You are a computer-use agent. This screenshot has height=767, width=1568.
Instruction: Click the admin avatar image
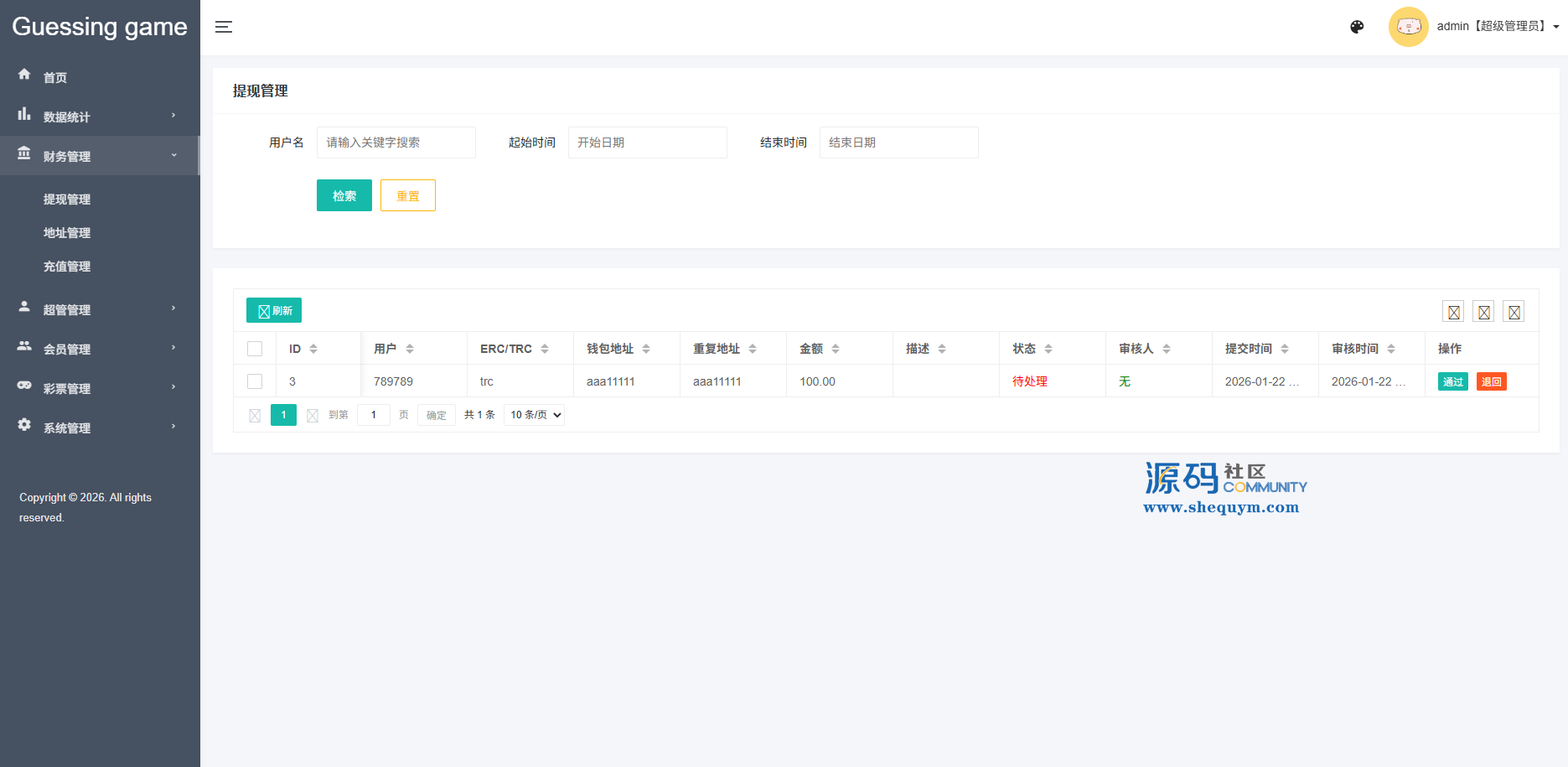(x=1408, y=27)
